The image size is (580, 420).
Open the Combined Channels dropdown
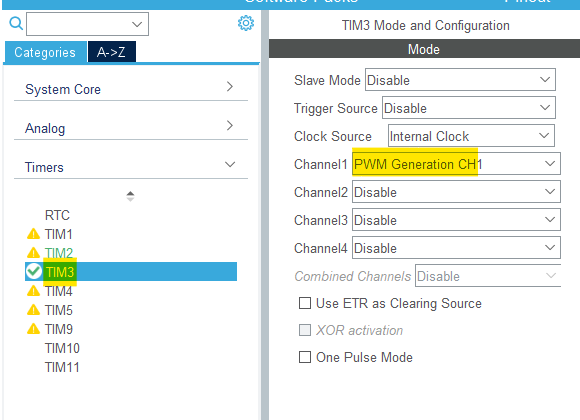488,276
